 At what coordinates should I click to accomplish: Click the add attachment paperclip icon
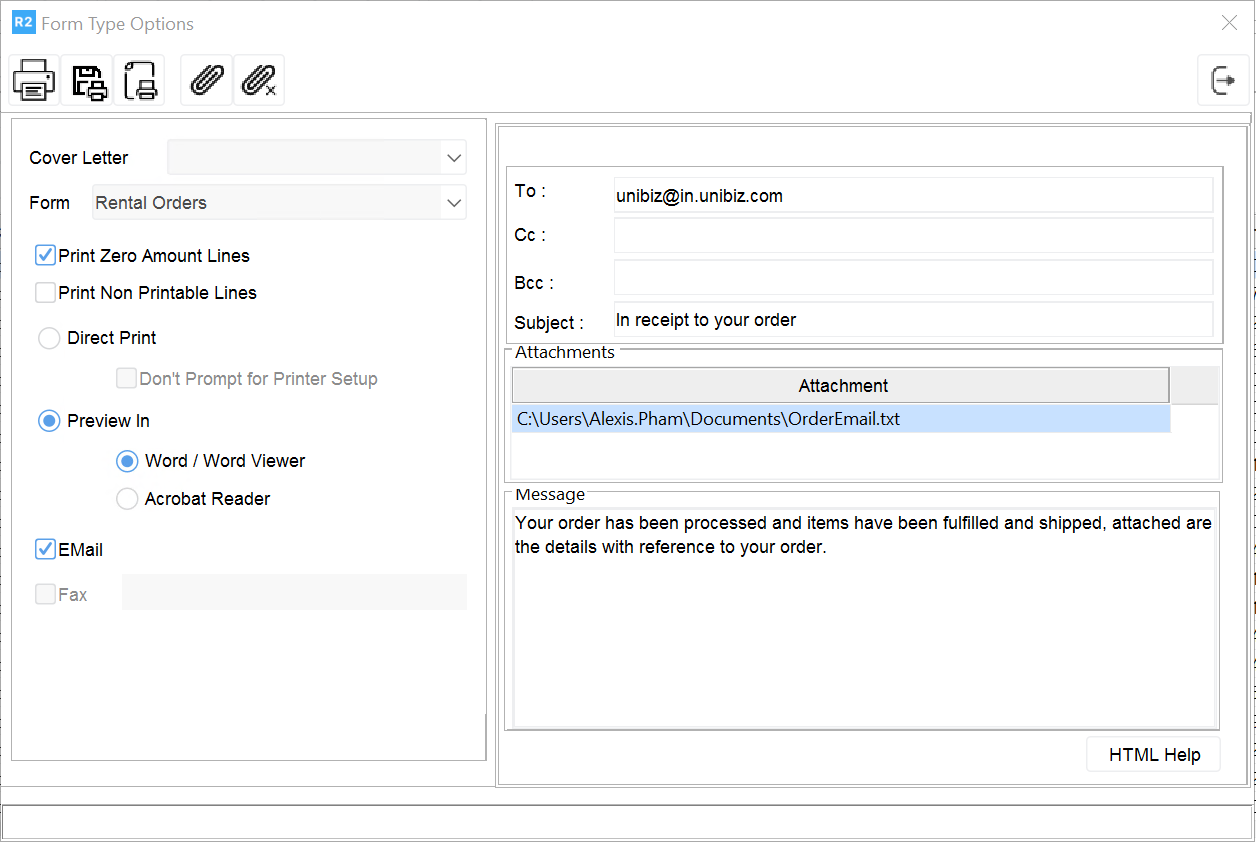(x=206, y=80)
